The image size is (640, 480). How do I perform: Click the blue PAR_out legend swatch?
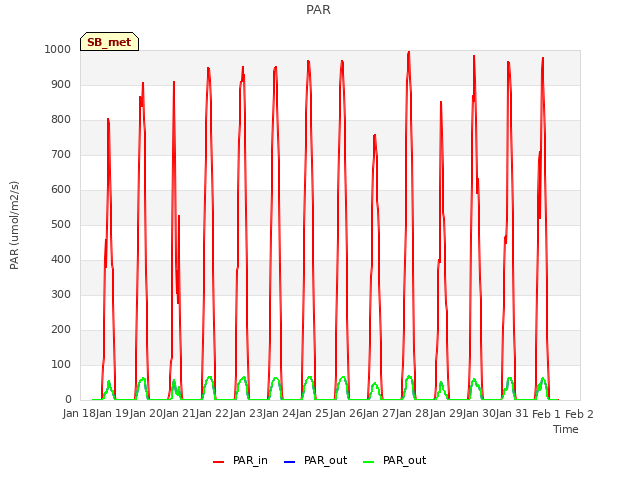289,462
